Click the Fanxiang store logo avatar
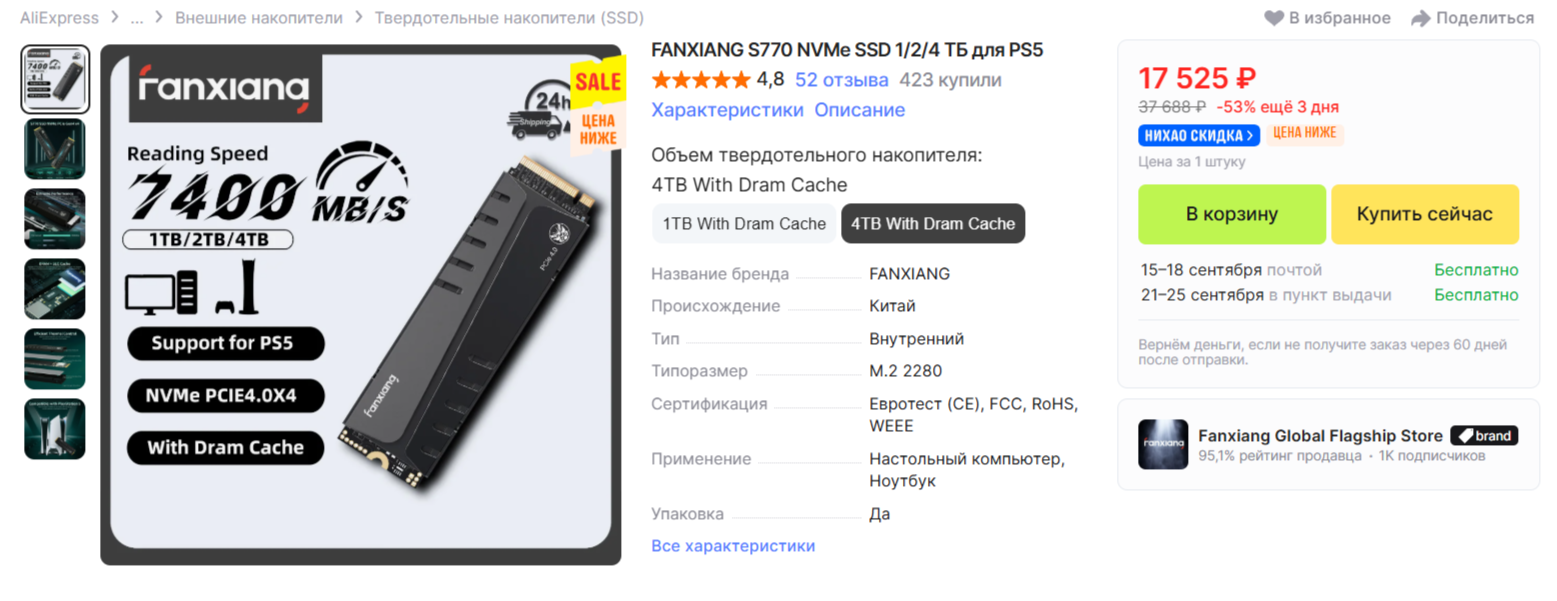 point(1163,444)
